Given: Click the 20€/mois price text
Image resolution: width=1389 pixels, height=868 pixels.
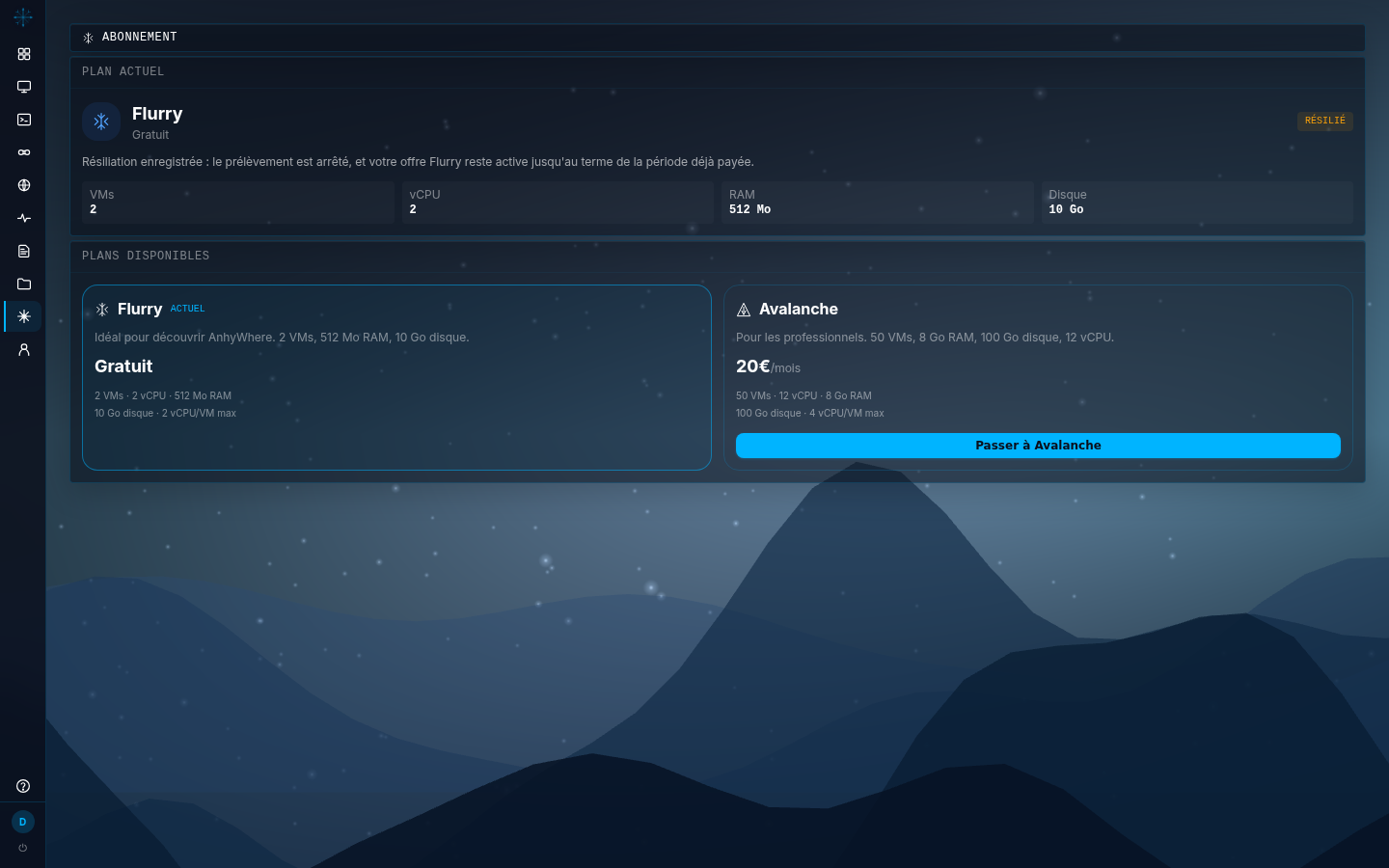Looking at the screenshot, I should [x=768, y=366].
